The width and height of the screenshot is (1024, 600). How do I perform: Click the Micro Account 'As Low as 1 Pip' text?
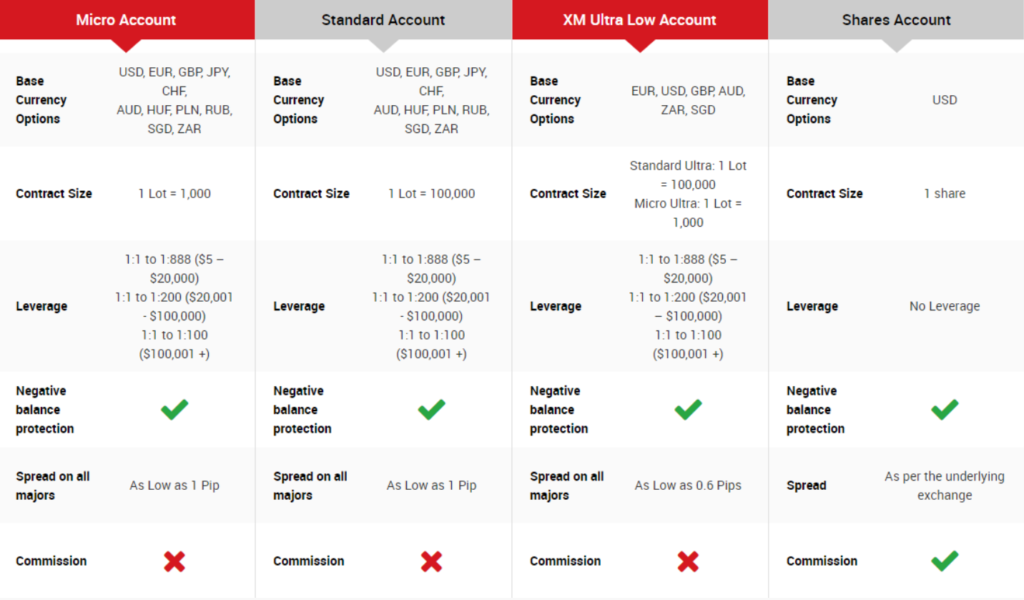click(175, 485)
